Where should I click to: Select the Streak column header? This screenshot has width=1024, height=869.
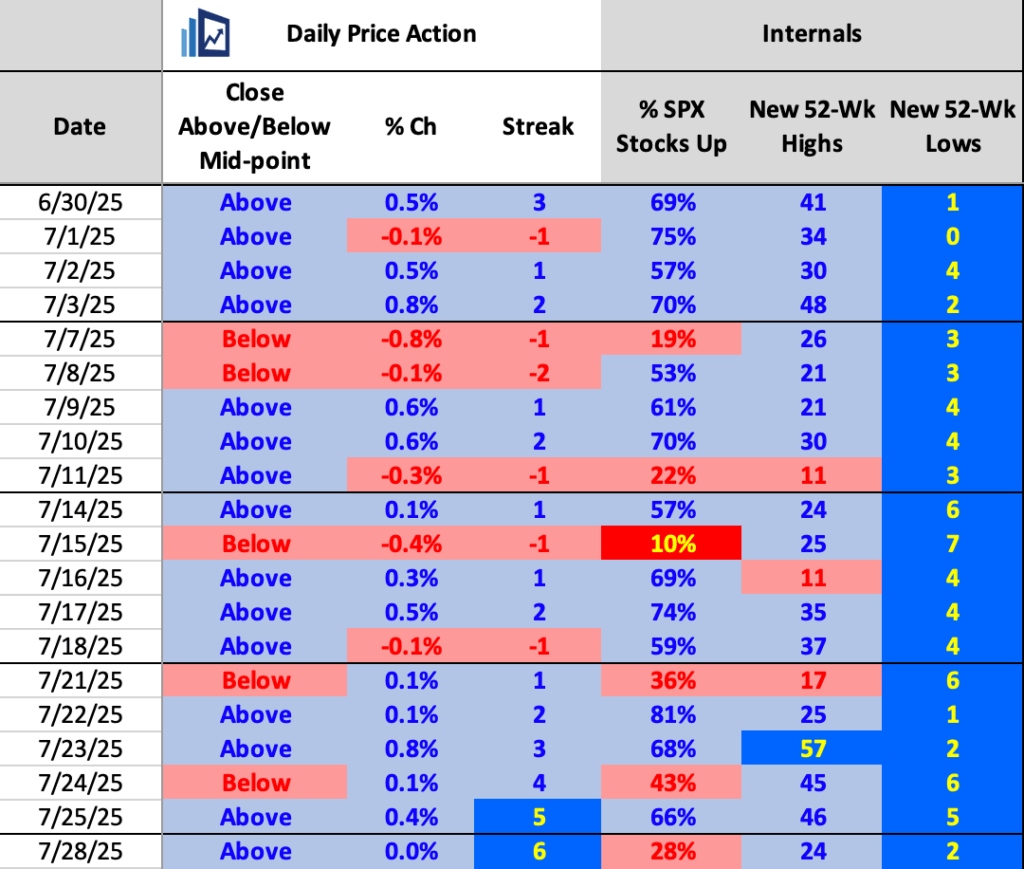coord(538,126)
